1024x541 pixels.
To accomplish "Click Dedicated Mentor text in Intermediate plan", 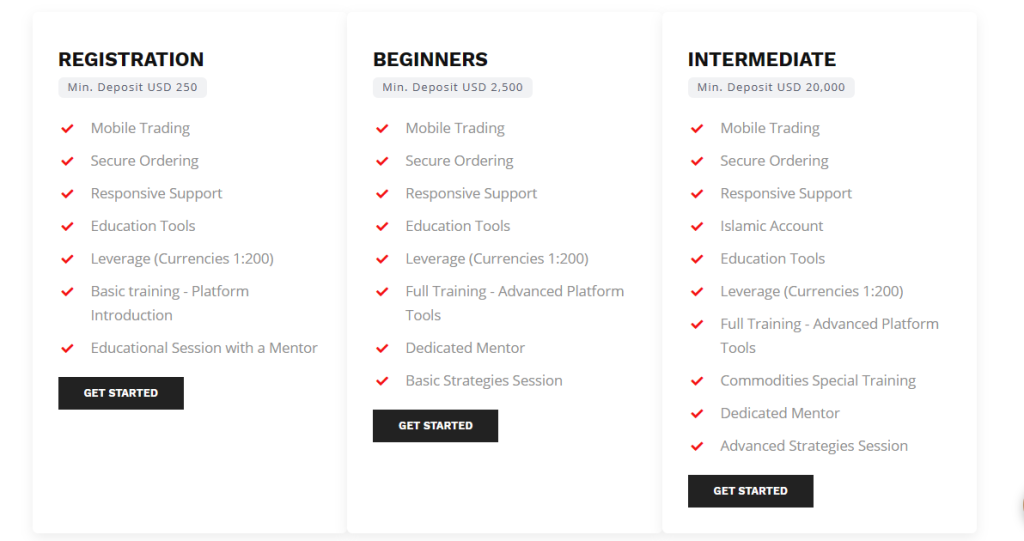I will [x=780, y=413].
